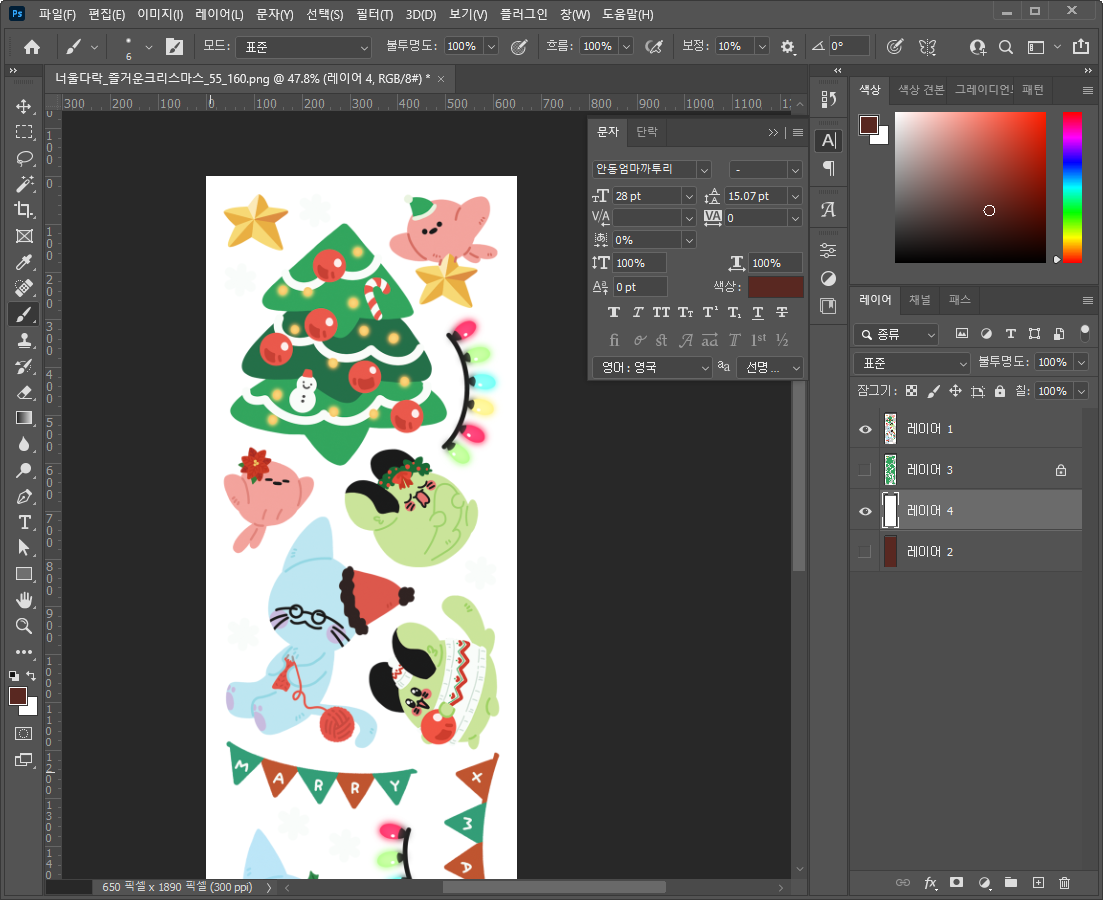
Task: Open font size 28 pt dropdown
Action: (x=689, y=196)
